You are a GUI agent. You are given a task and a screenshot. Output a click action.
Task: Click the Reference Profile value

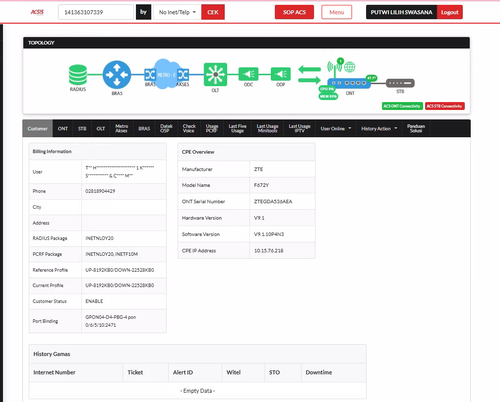(x=120, y=270)
